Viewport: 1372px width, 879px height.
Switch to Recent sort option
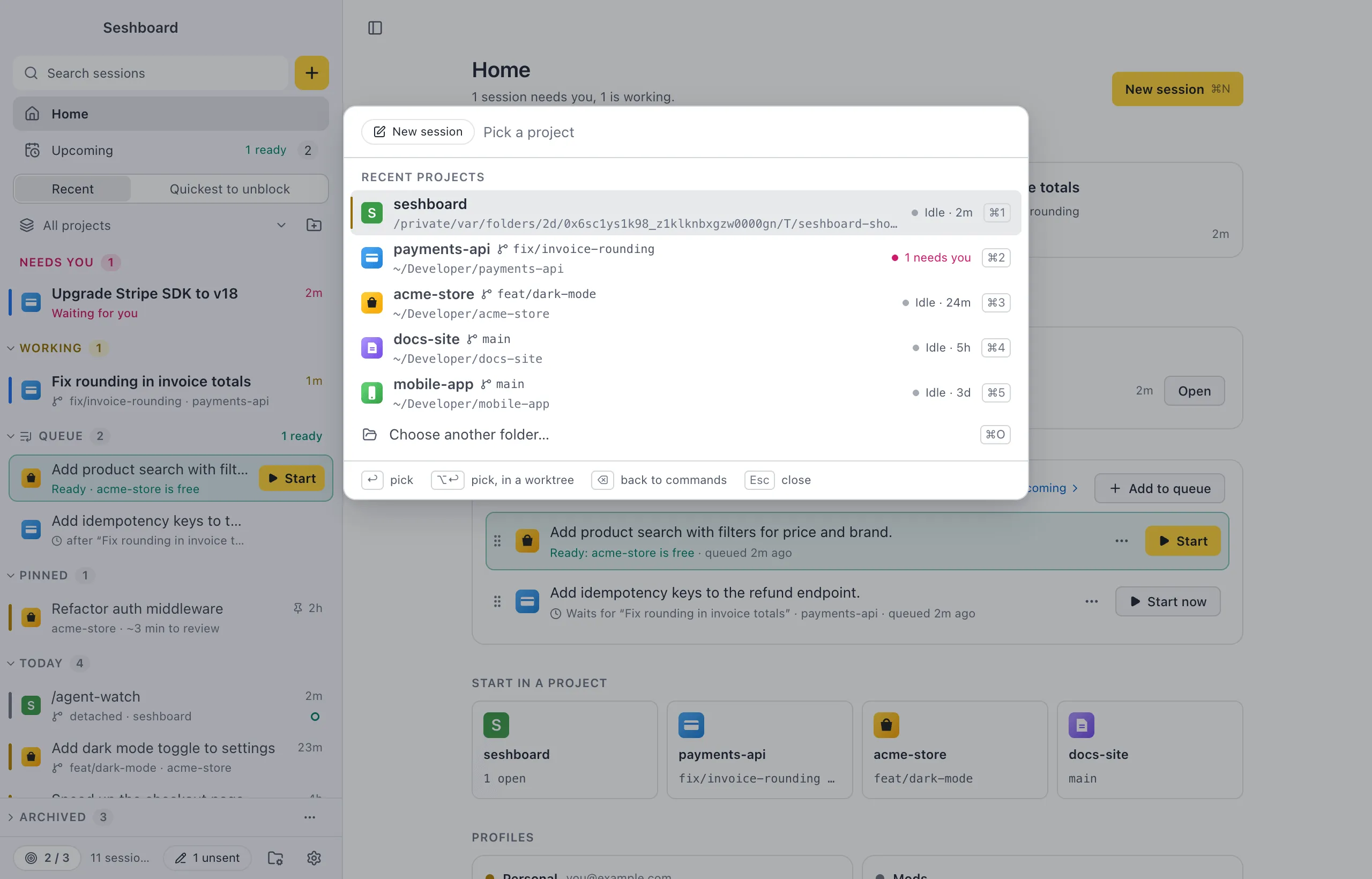(x=72, y=189)
